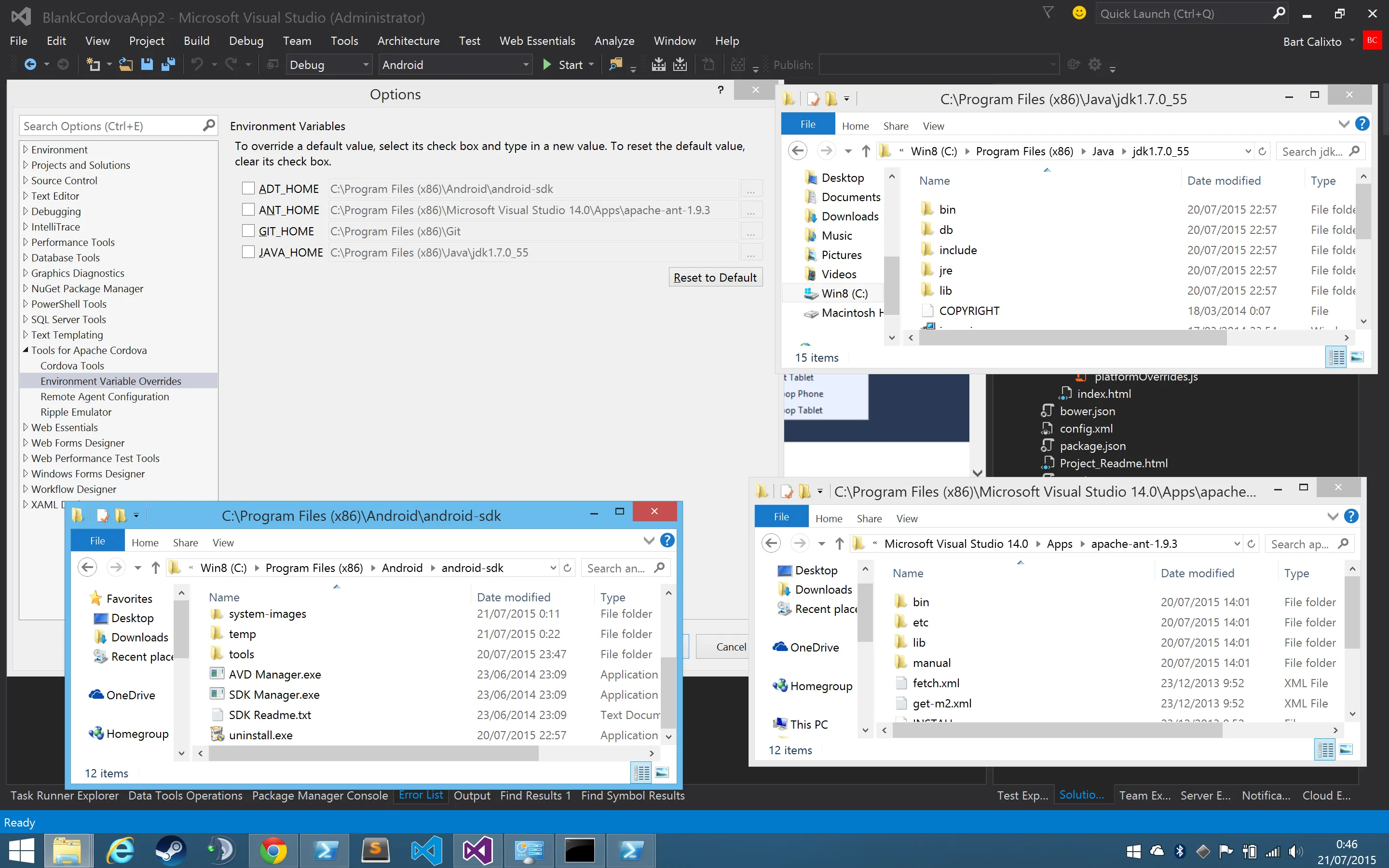Open the Tools menu

(344, 41)
